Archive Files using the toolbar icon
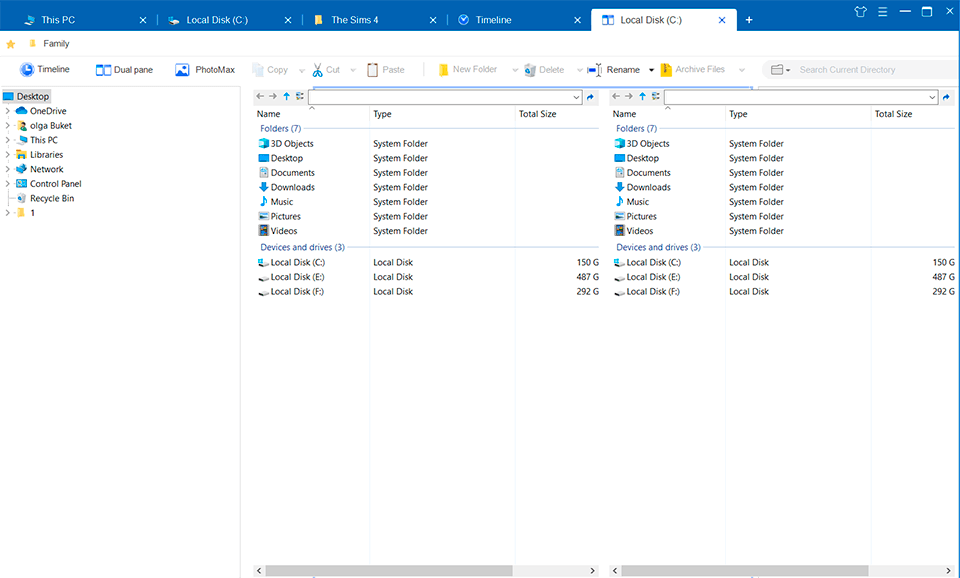960x578 pixels. tap(694, 69)
